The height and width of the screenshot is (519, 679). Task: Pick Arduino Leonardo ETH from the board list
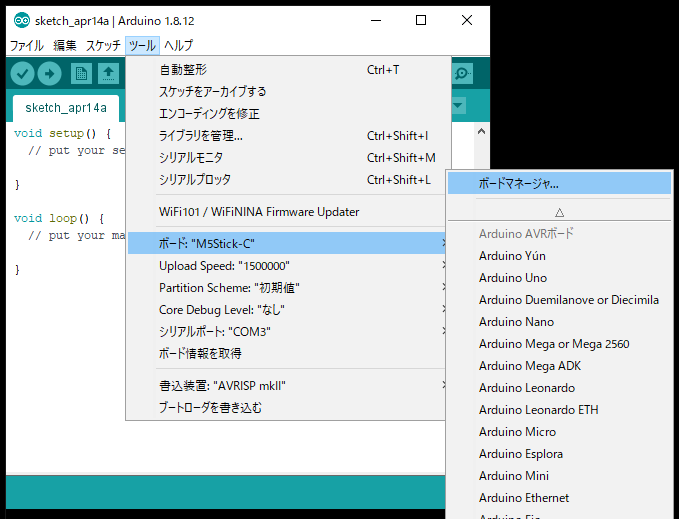click(539, 410)
